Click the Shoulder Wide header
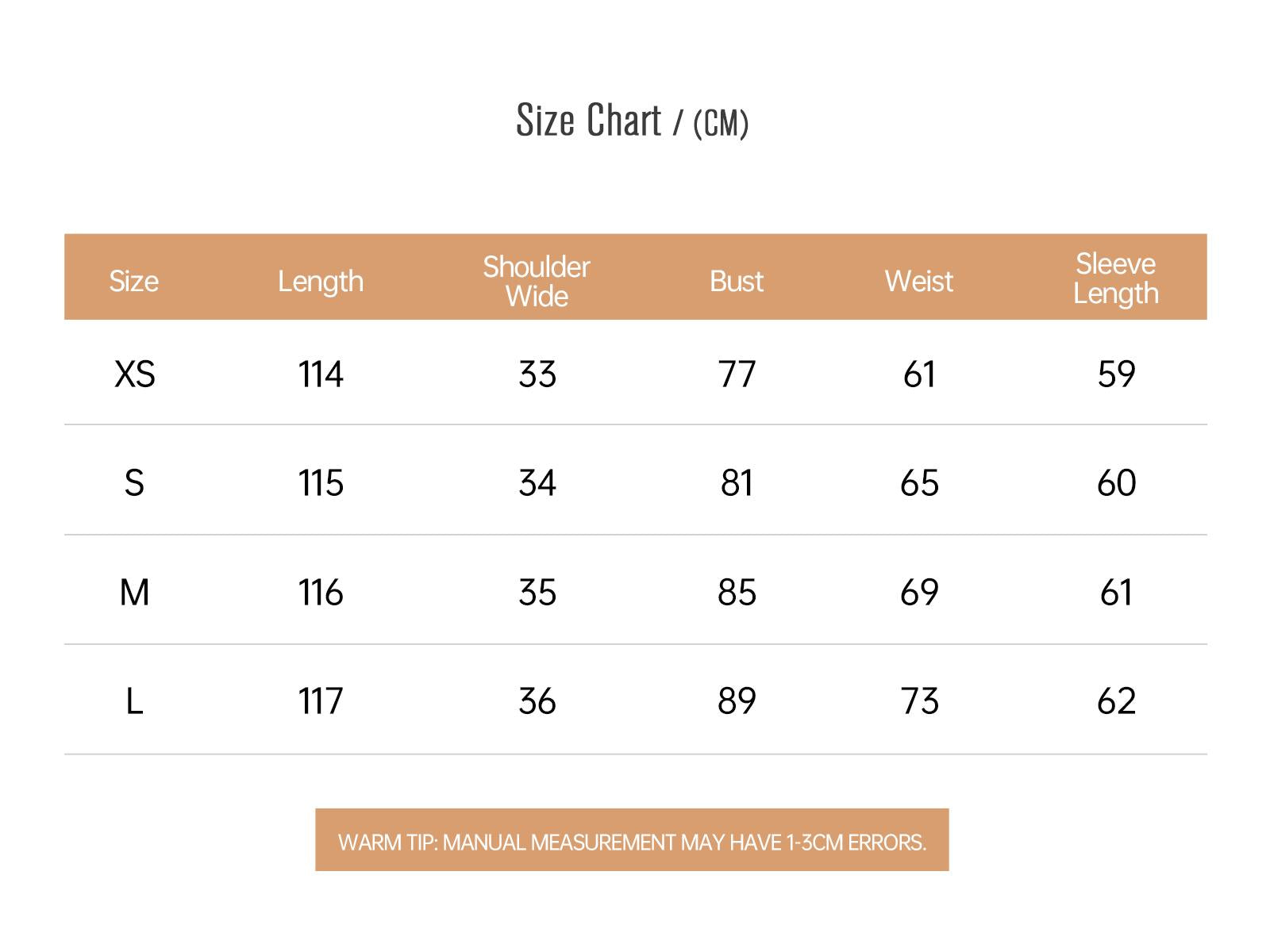Screen dimensions: 1270x952 tap(537, 281)
